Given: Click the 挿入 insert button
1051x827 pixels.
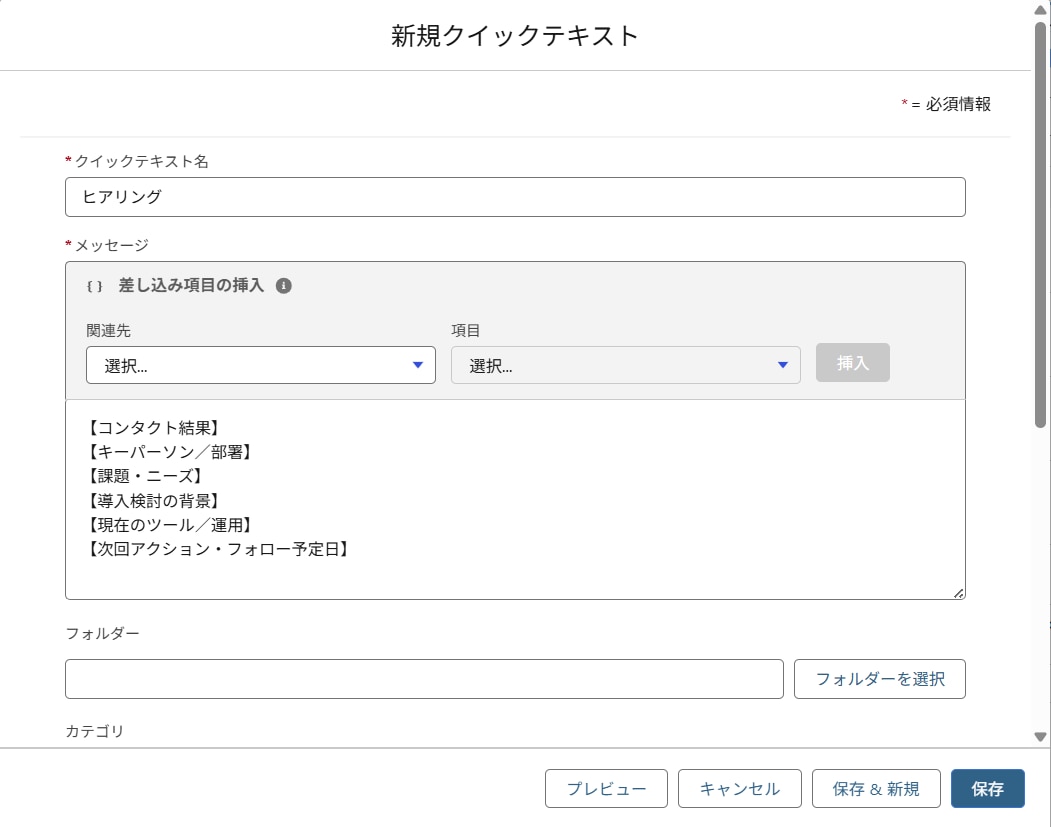Looking at the screenshot, I should click(852, 363).
